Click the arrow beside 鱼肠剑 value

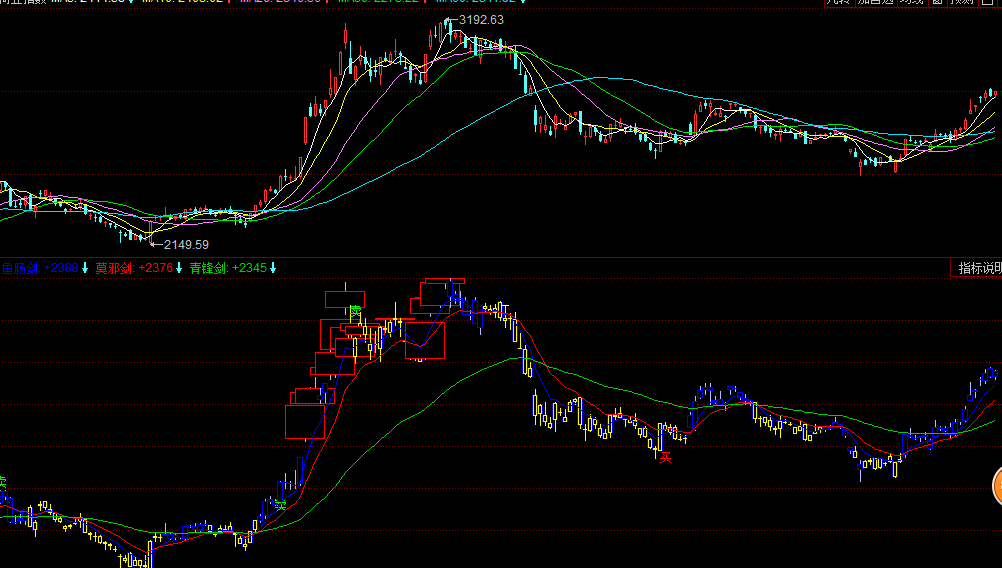coord(86,268)
